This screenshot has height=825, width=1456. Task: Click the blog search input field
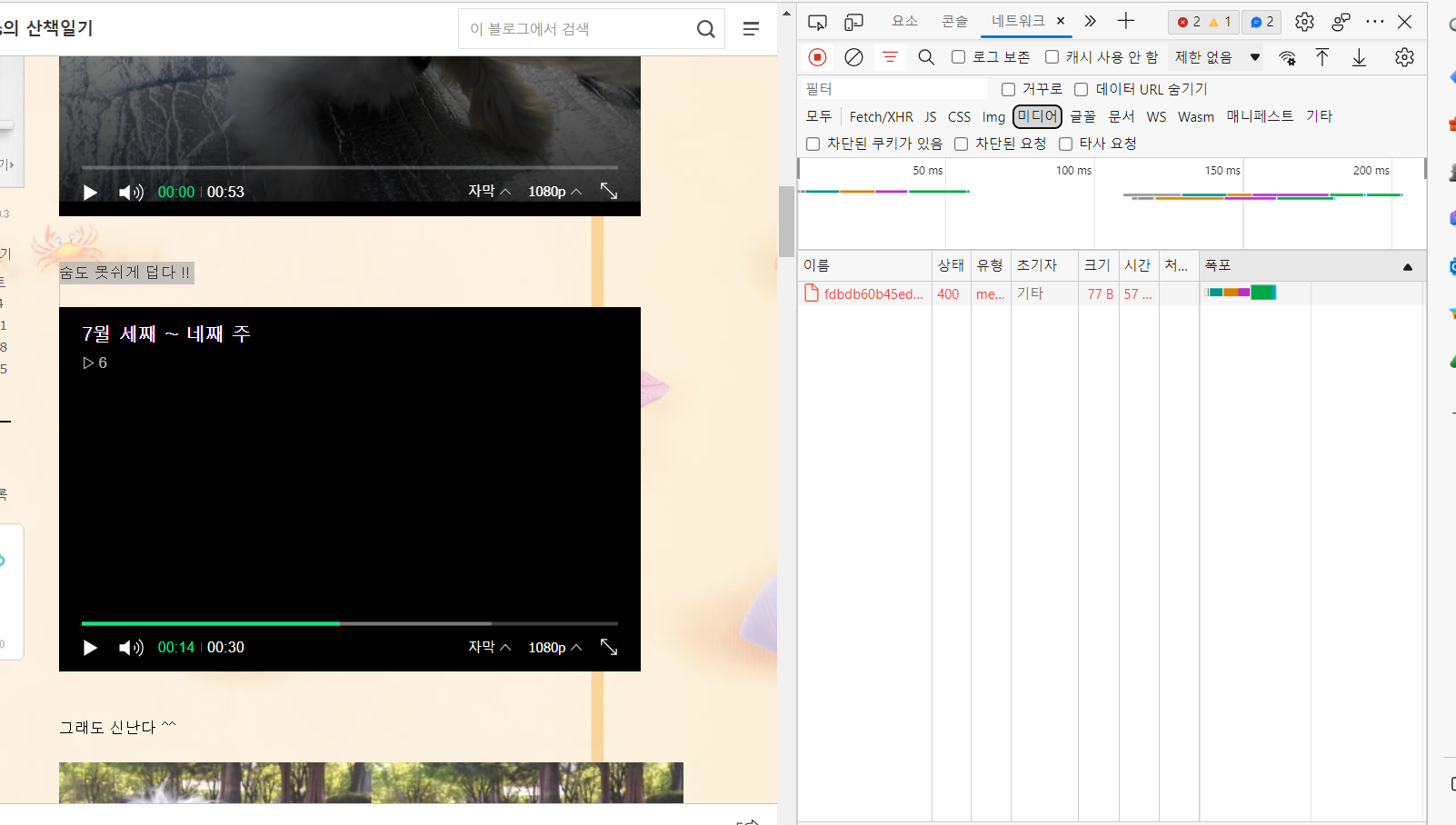click(x=576, y=29)
